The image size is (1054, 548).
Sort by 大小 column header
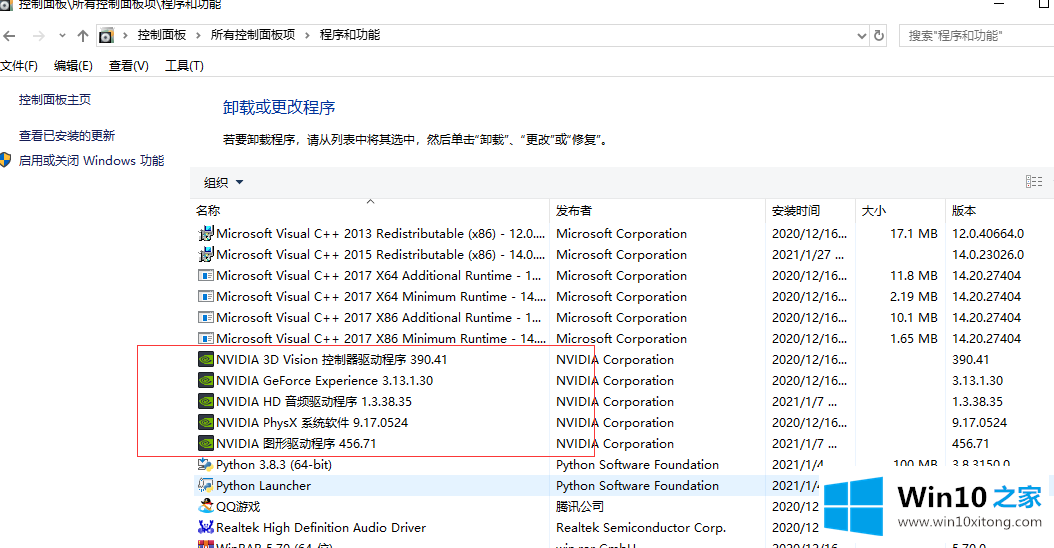(x=900, y=210)
